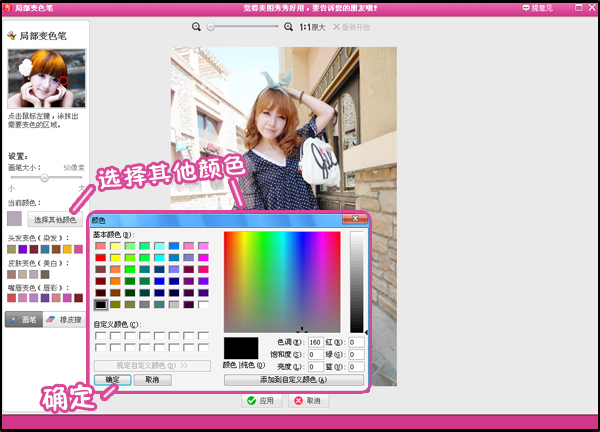Image resolution: width=600 pixels, height=432 pixels.
Task: Pick the first purple hair color swatch
Action: (22, 249)
